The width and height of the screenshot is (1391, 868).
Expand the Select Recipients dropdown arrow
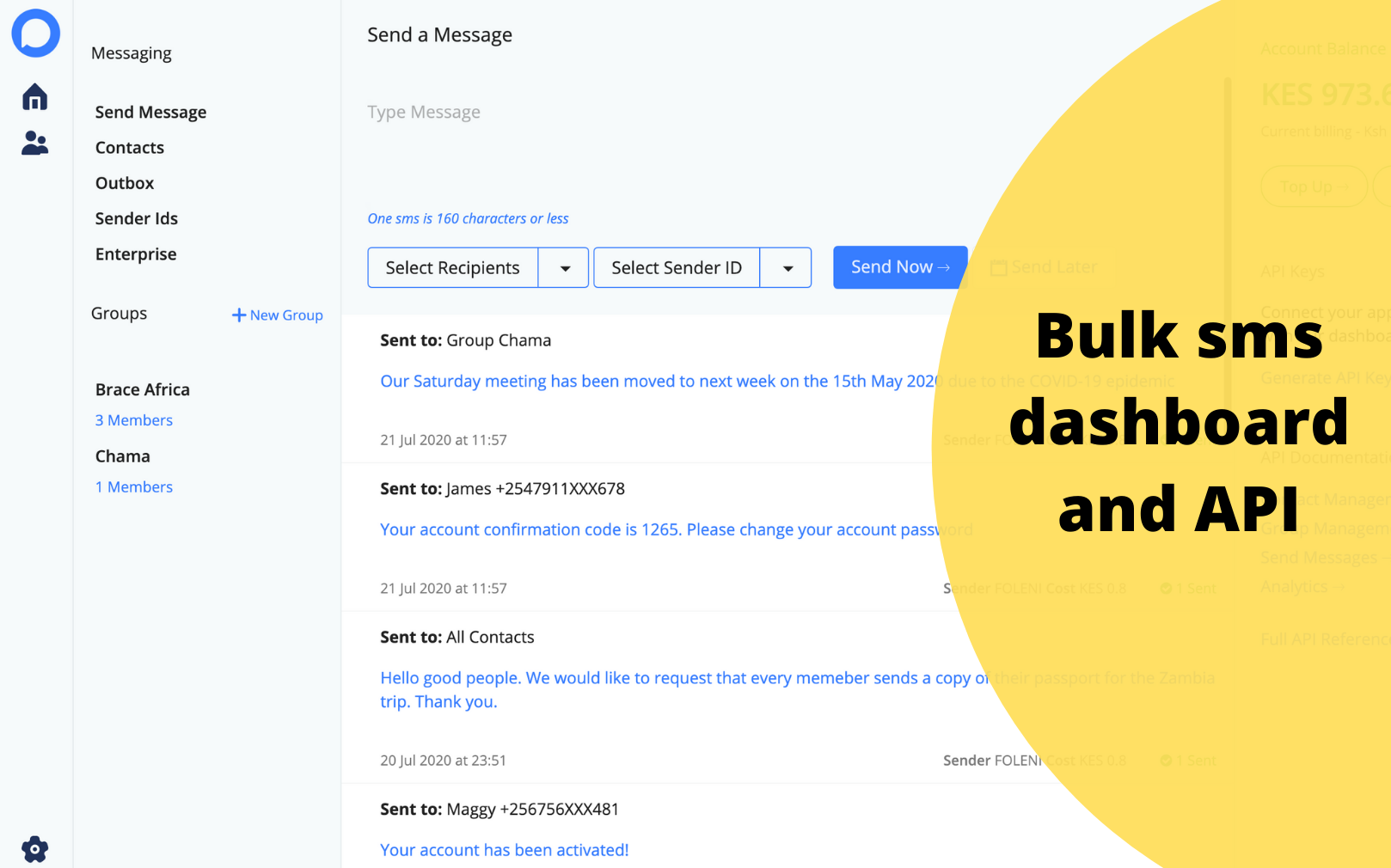coord(564,268)
